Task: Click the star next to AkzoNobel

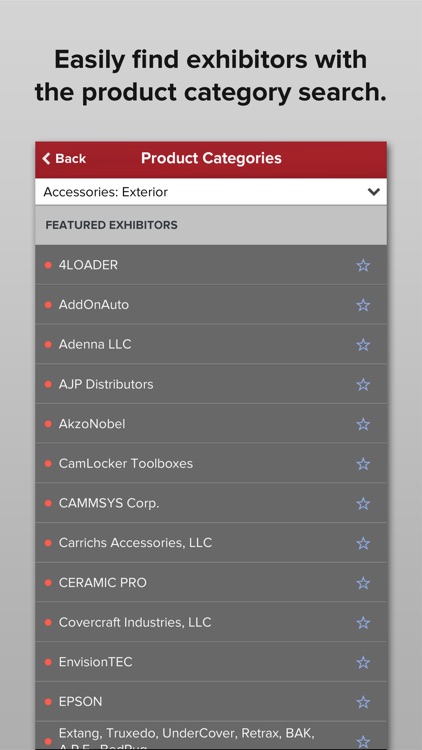Action: pos(363,424)
